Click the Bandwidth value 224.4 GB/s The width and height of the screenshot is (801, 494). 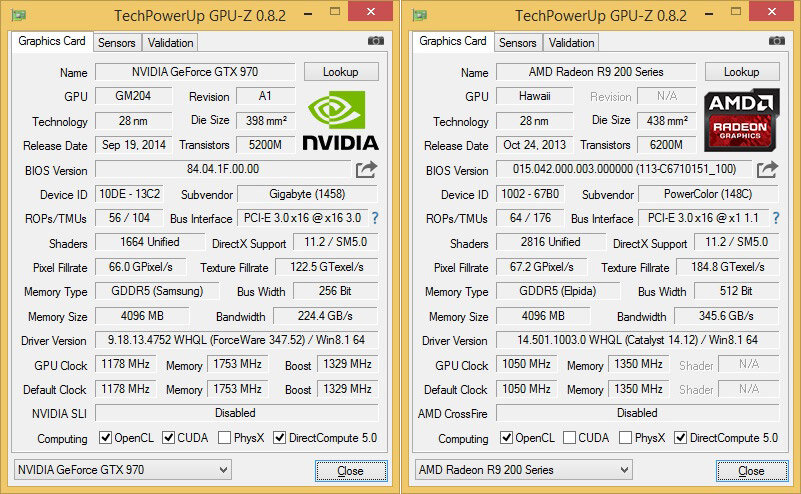coord(325,316)
